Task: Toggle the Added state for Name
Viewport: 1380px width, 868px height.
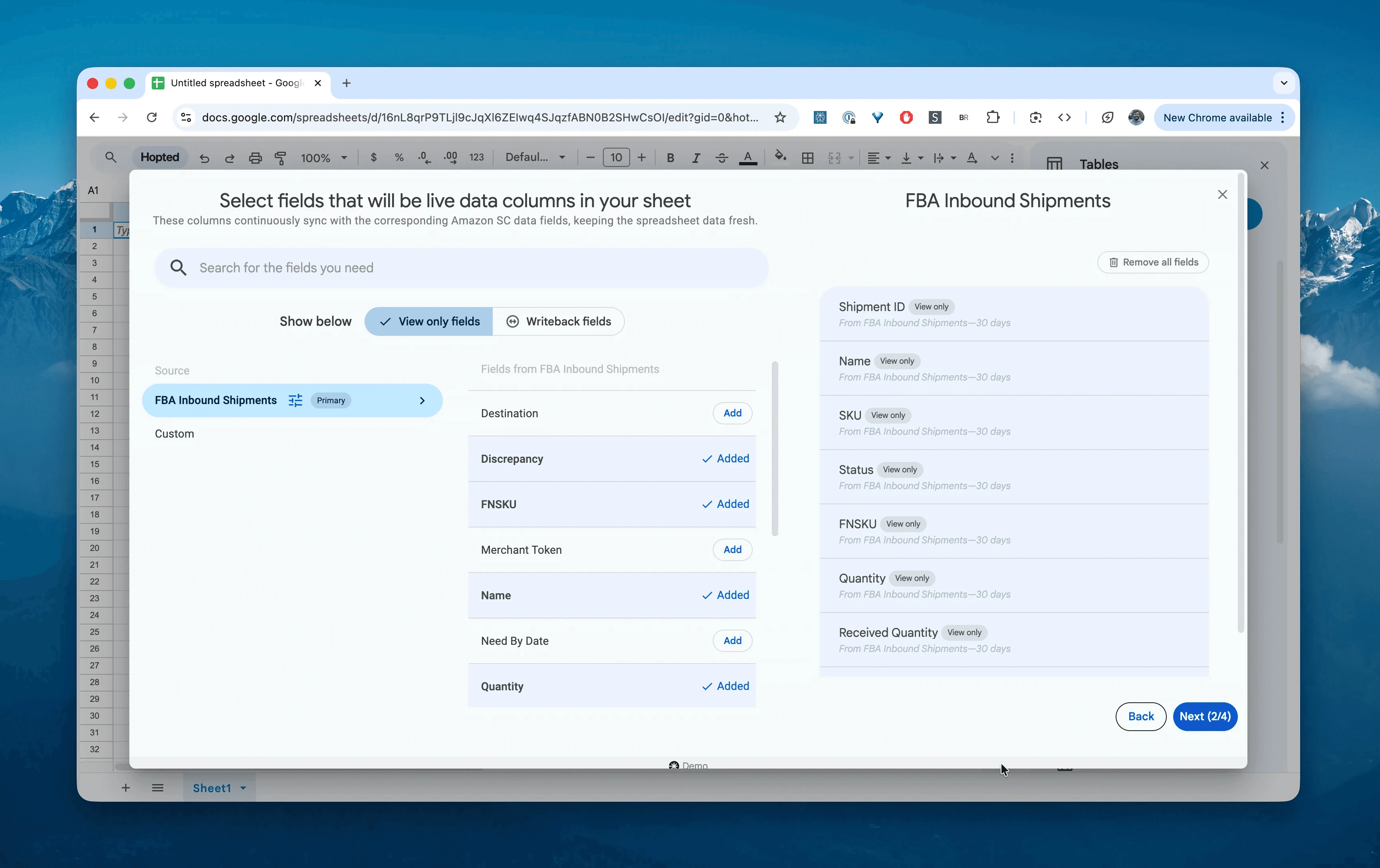Action: (x=726, y=595)
